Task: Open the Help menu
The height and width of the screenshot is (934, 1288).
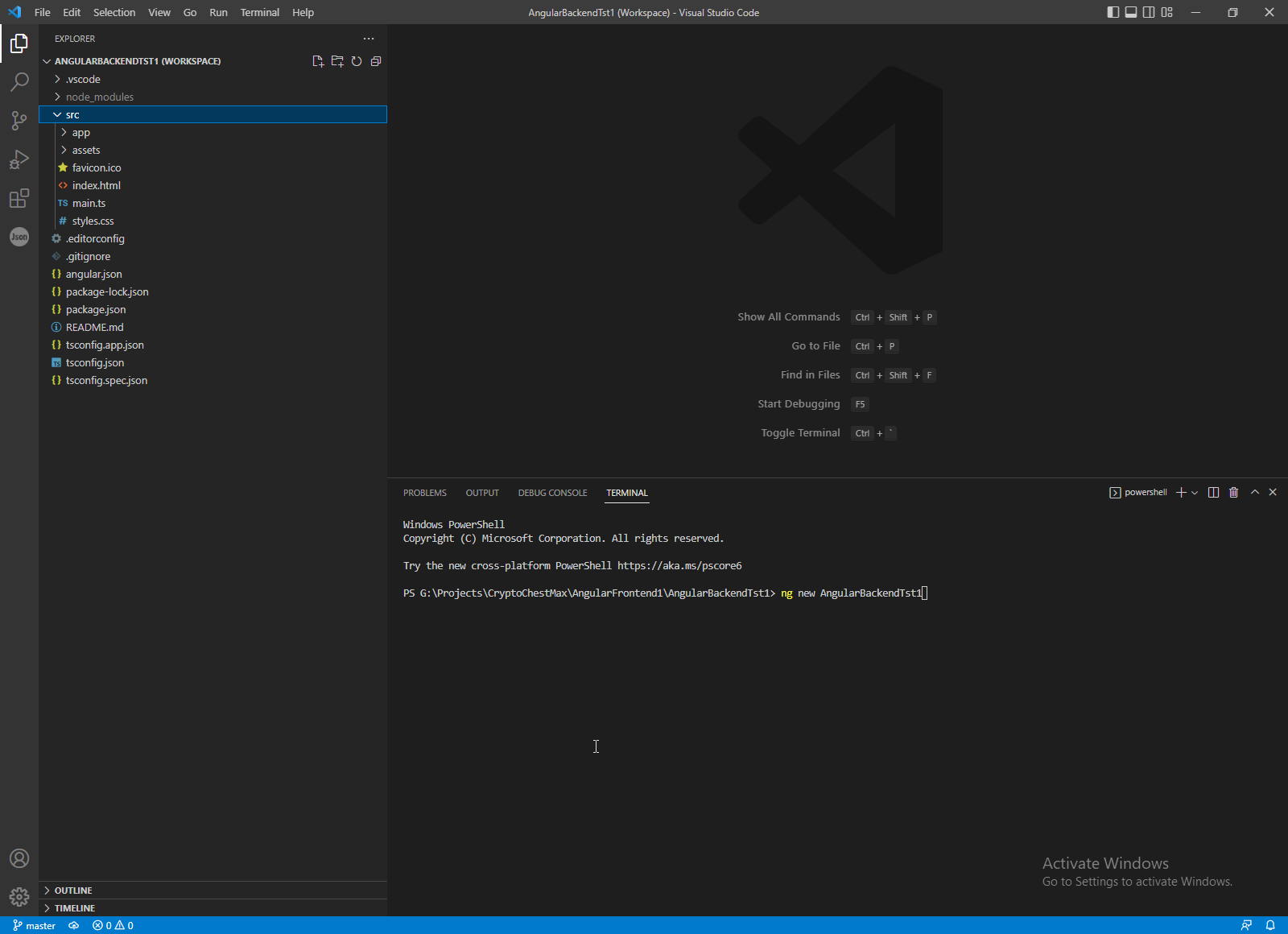Action: 303,12
